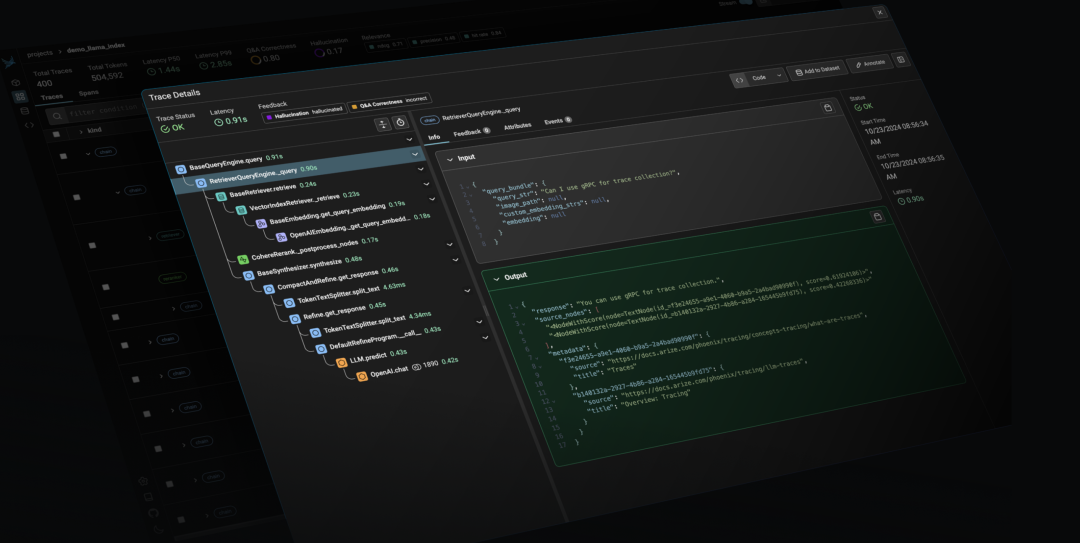The width and height of the screenshot is (1080, 543).
Task: Click the projects breadcrumb link
Action: coord(40,53)
